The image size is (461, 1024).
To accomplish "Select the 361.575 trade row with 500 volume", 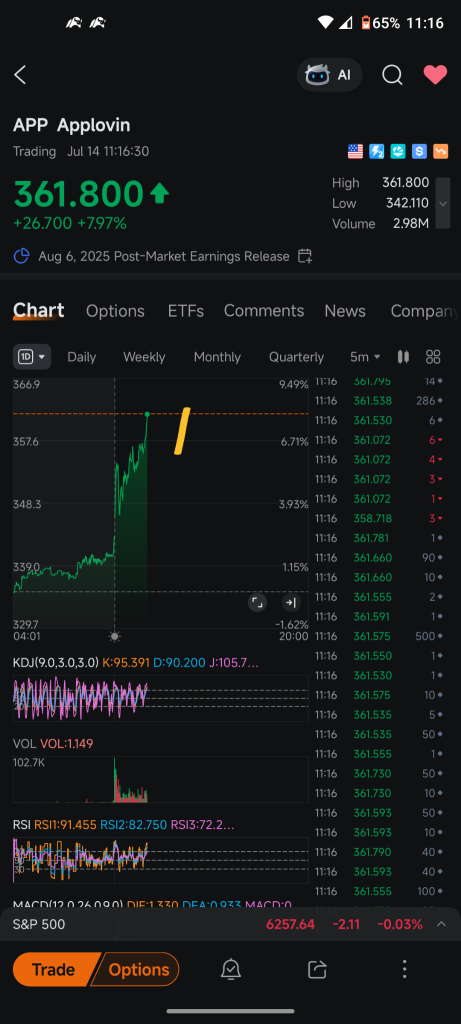I will pyautogui.click(x=380, y=635).
